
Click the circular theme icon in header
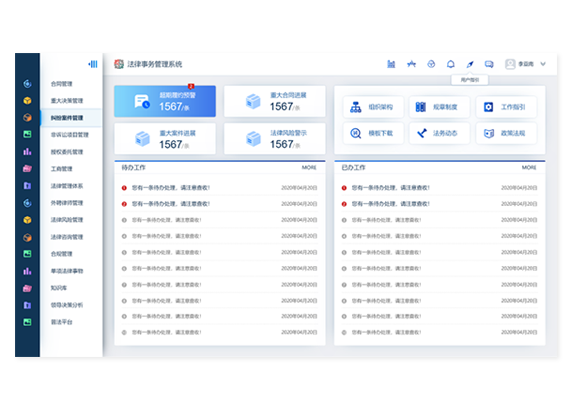[431, 64]
